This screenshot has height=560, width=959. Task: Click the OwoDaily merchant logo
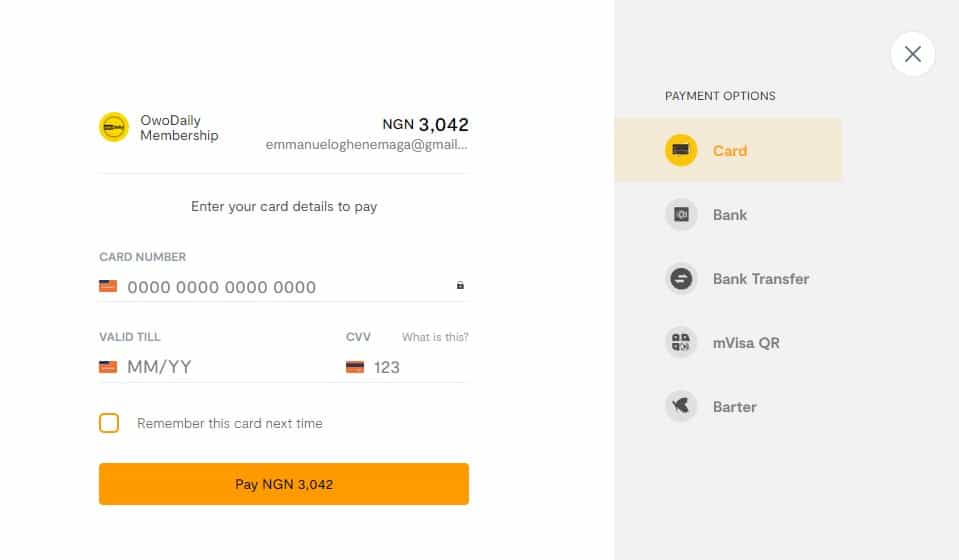(114, 127)
